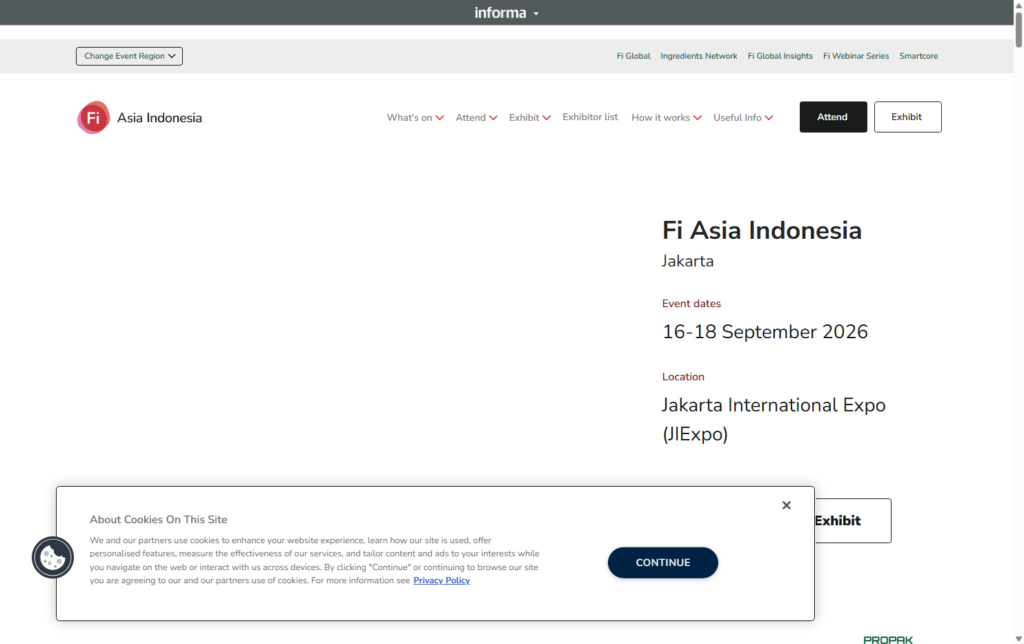Open the Privacy Policy link
This screenshot has height=644, width=1024.
(441, 580)
